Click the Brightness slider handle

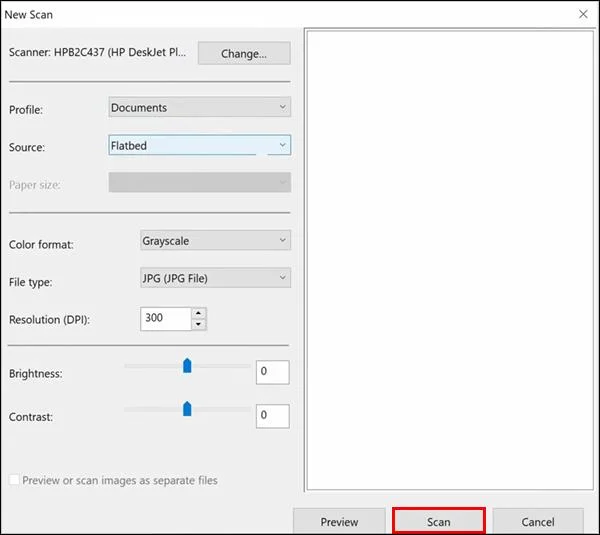(x=187, y=366)
